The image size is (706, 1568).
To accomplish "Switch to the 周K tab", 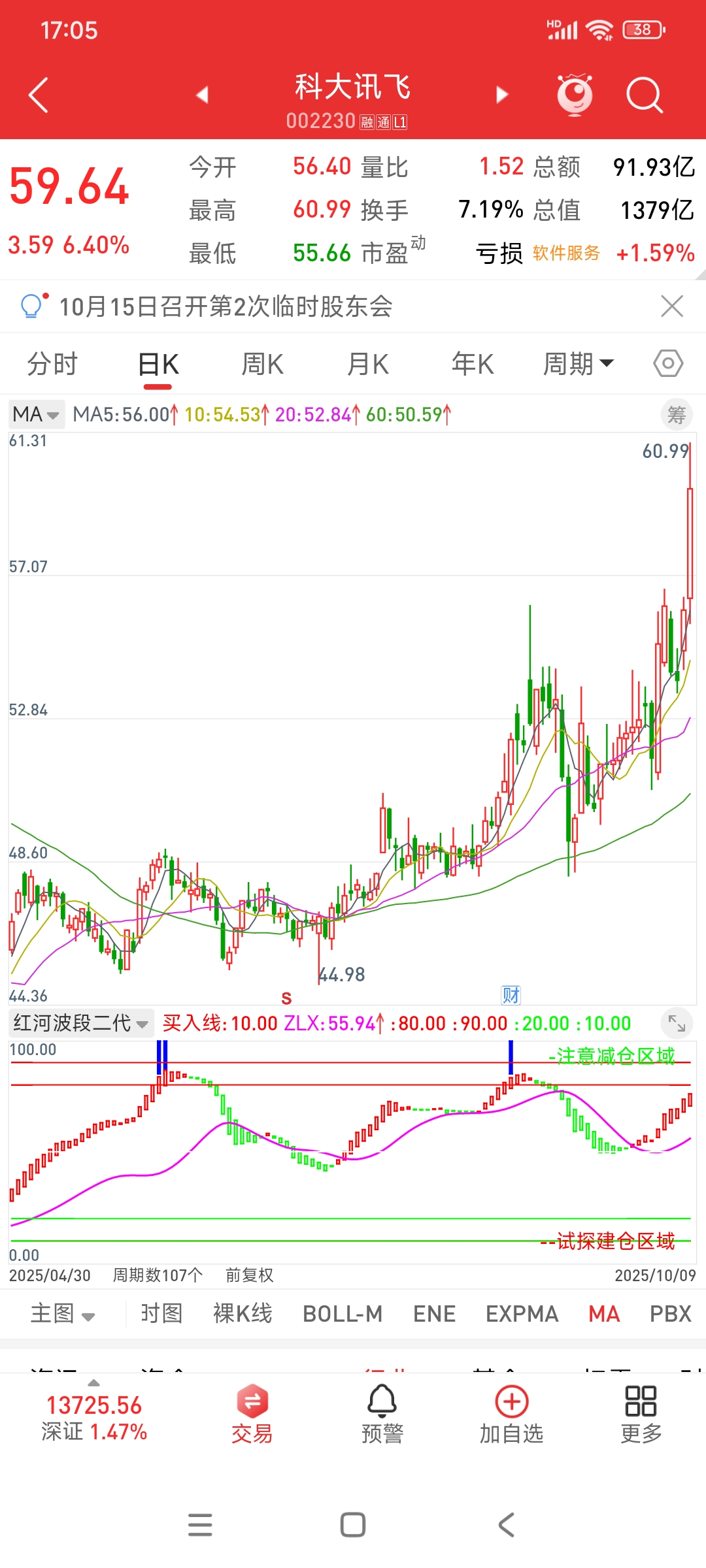I will (x=263, y=364).
